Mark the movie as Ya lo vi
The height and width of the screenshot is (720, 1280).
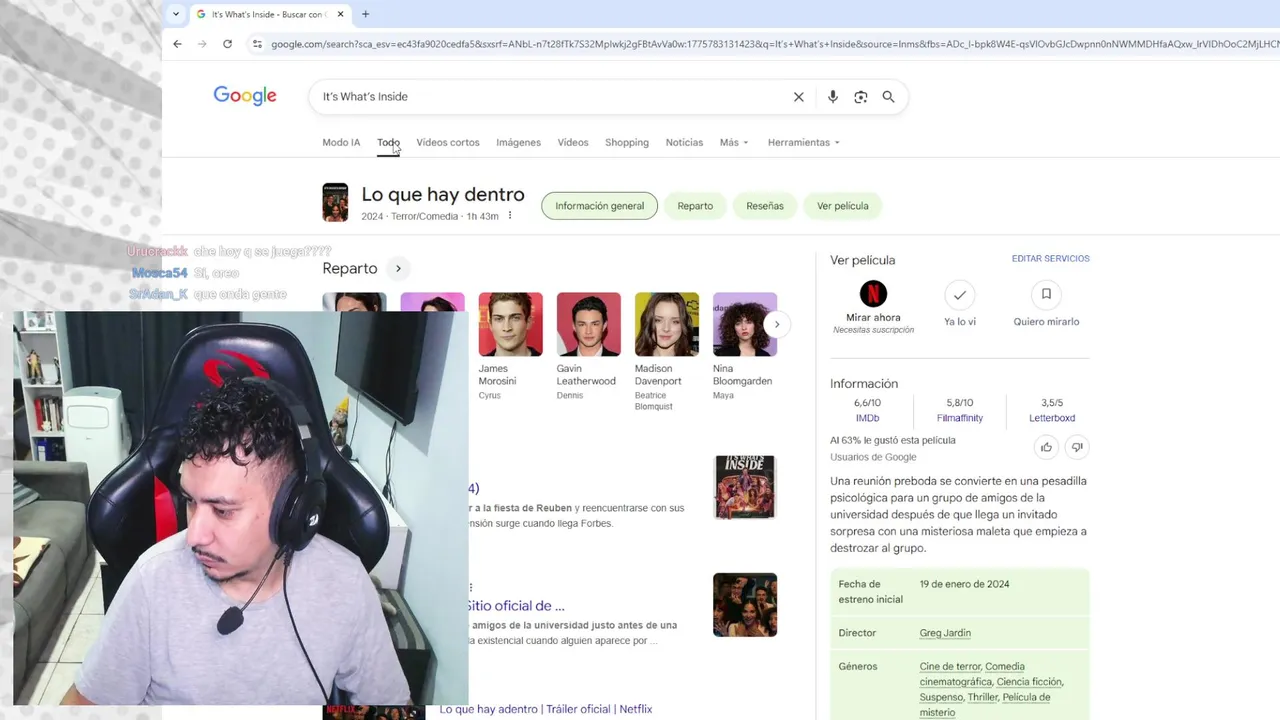pos(960,294)
